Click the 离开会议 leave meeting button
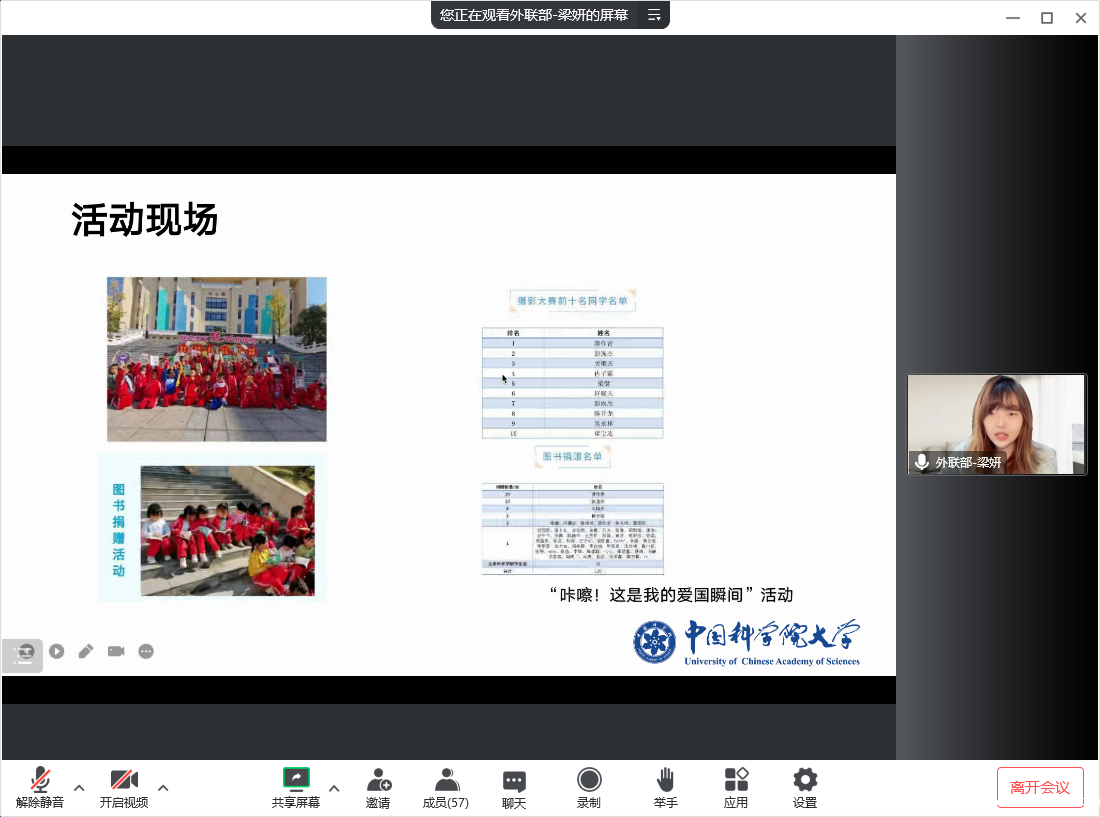This screenshot has width=1100, height=817. click(1040, 787)
